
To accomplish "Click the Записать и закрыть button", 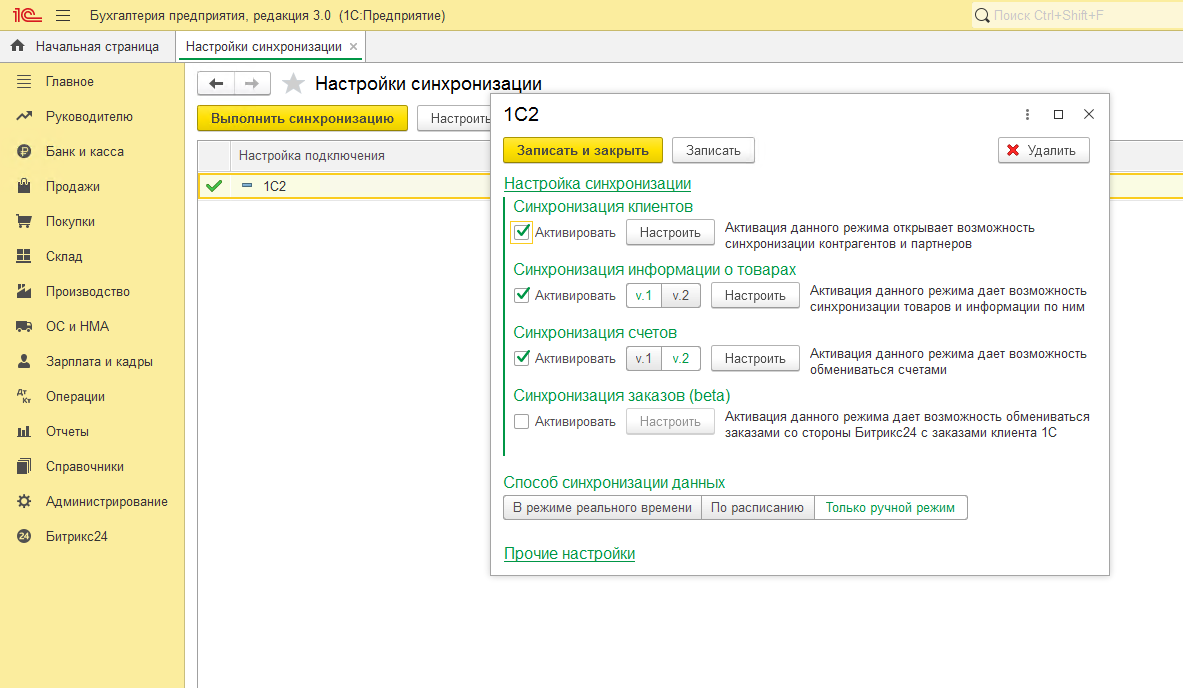I will click(582, 150).
